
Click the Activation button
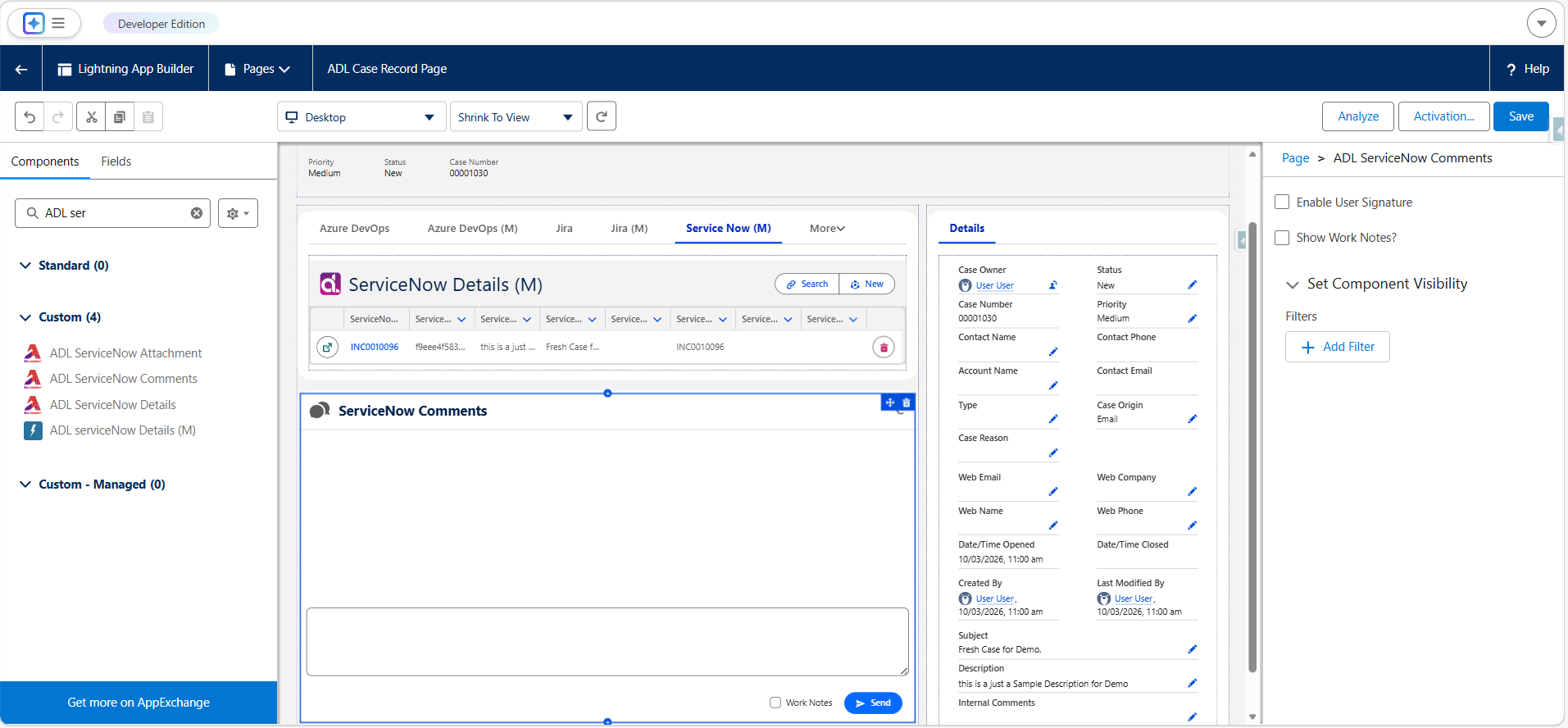point(1443,116)
